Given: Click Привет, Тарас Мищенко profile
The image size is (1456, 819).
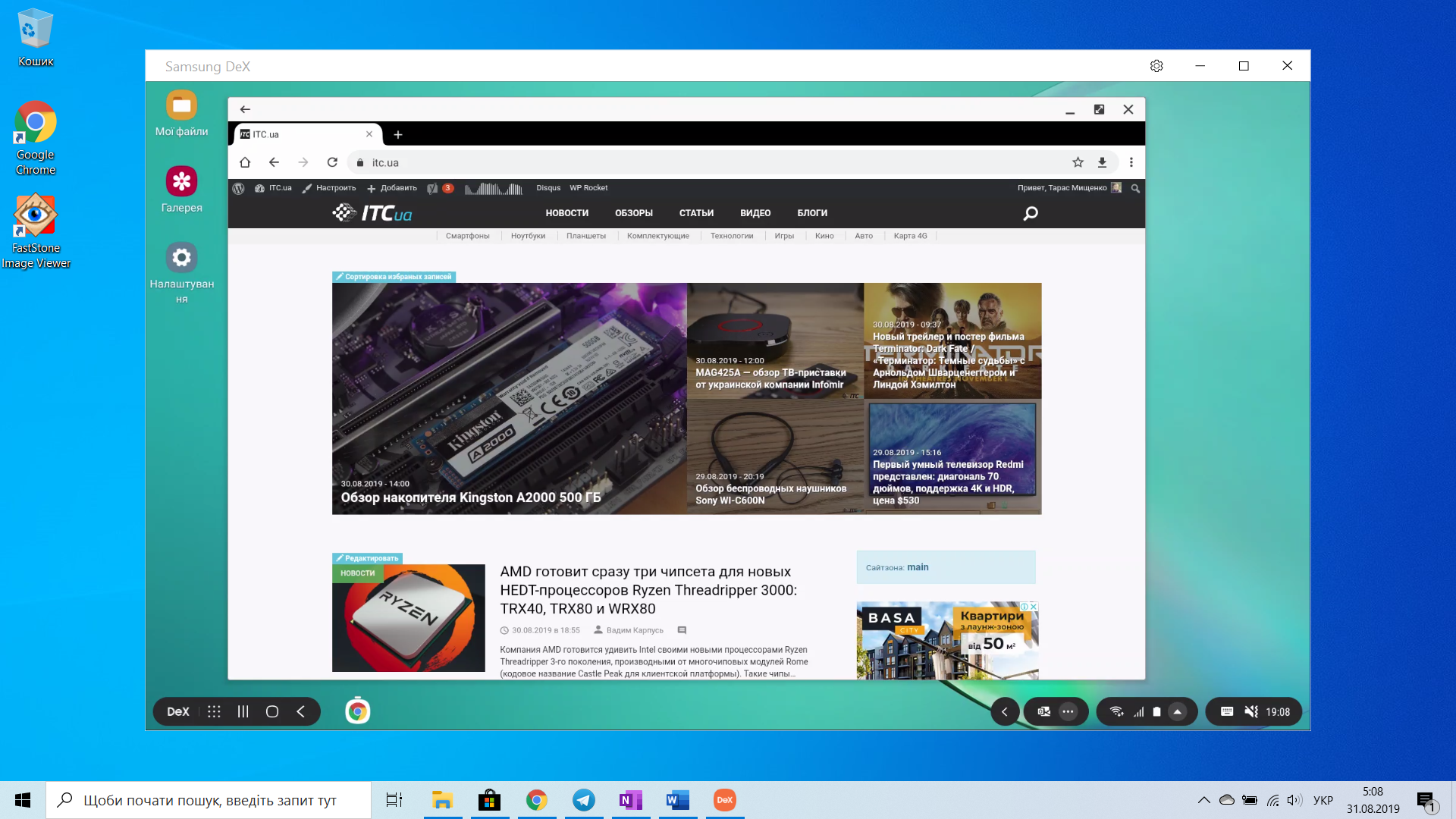Looking at the screenshot, I should tap(1069, 188).
